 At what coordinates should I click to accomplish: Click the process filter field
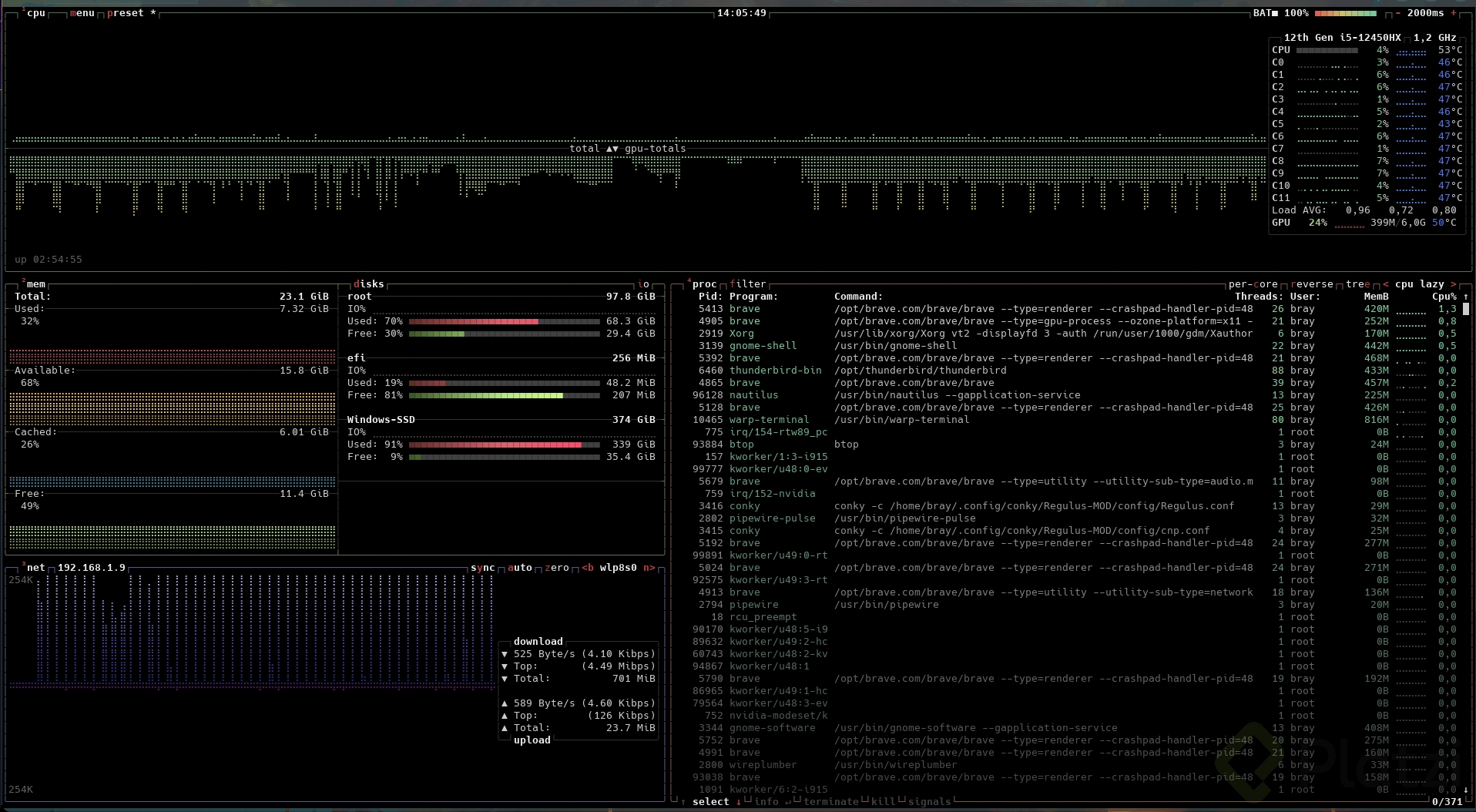pos(747,284)
